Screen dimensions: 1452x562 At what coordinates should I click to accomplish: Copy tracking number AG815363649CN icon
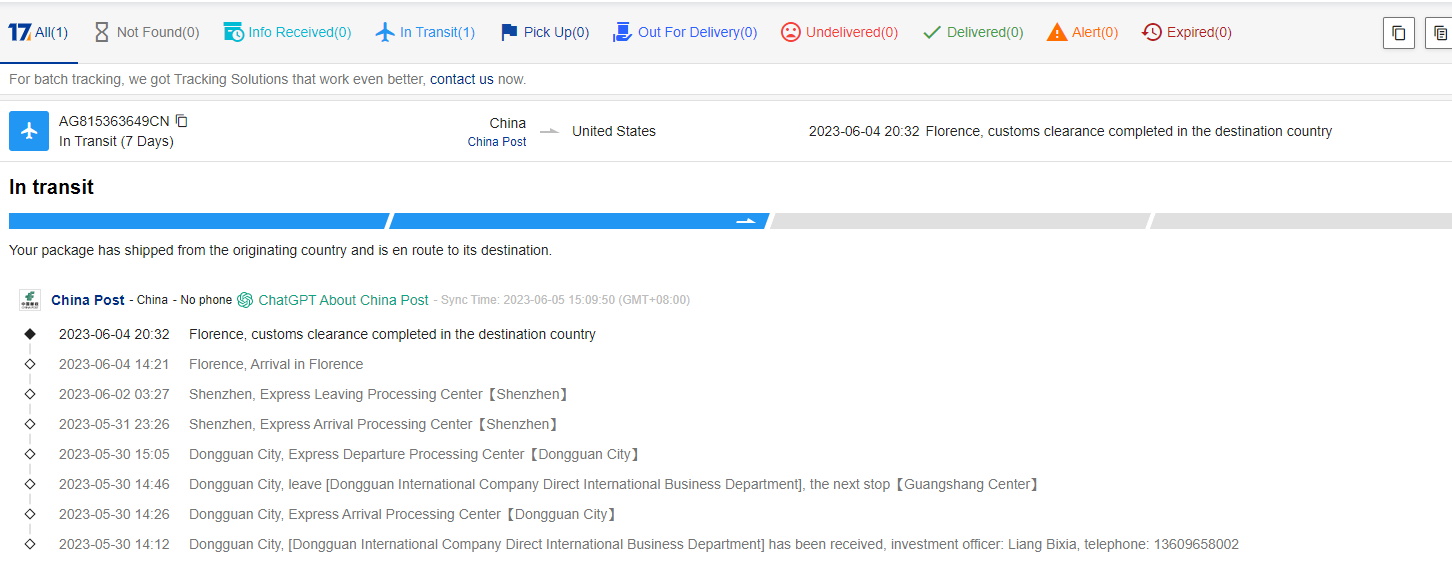coord(182,121)
